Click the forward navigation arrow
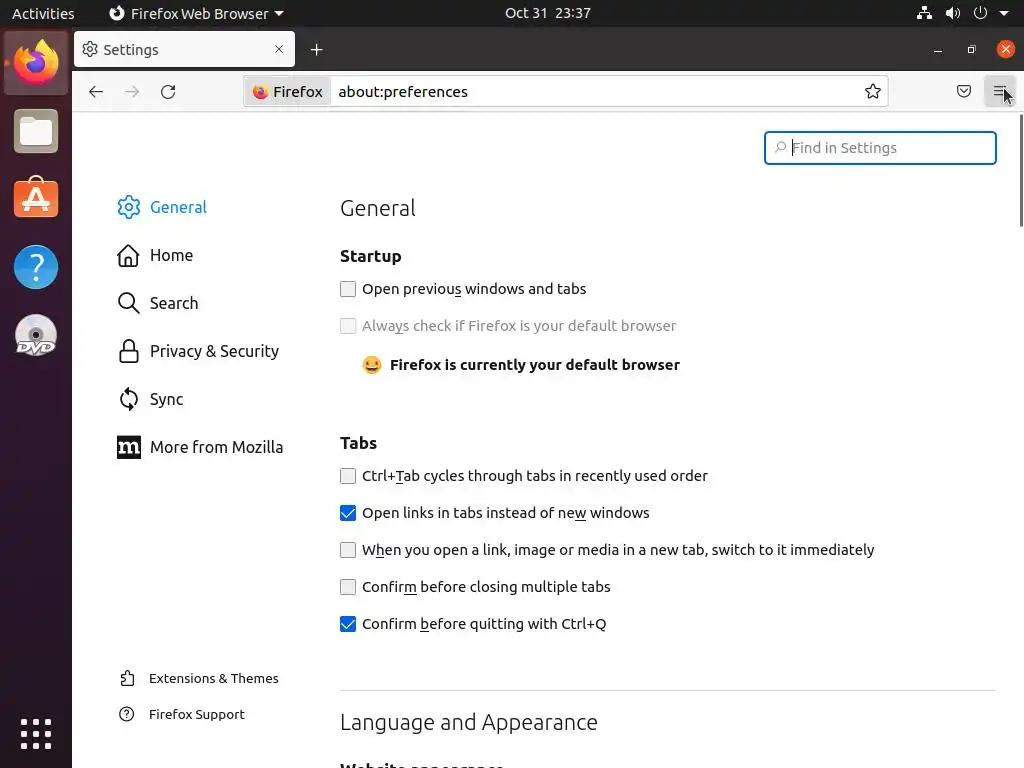Screen dimensions: 1024x768 point(132,91)
